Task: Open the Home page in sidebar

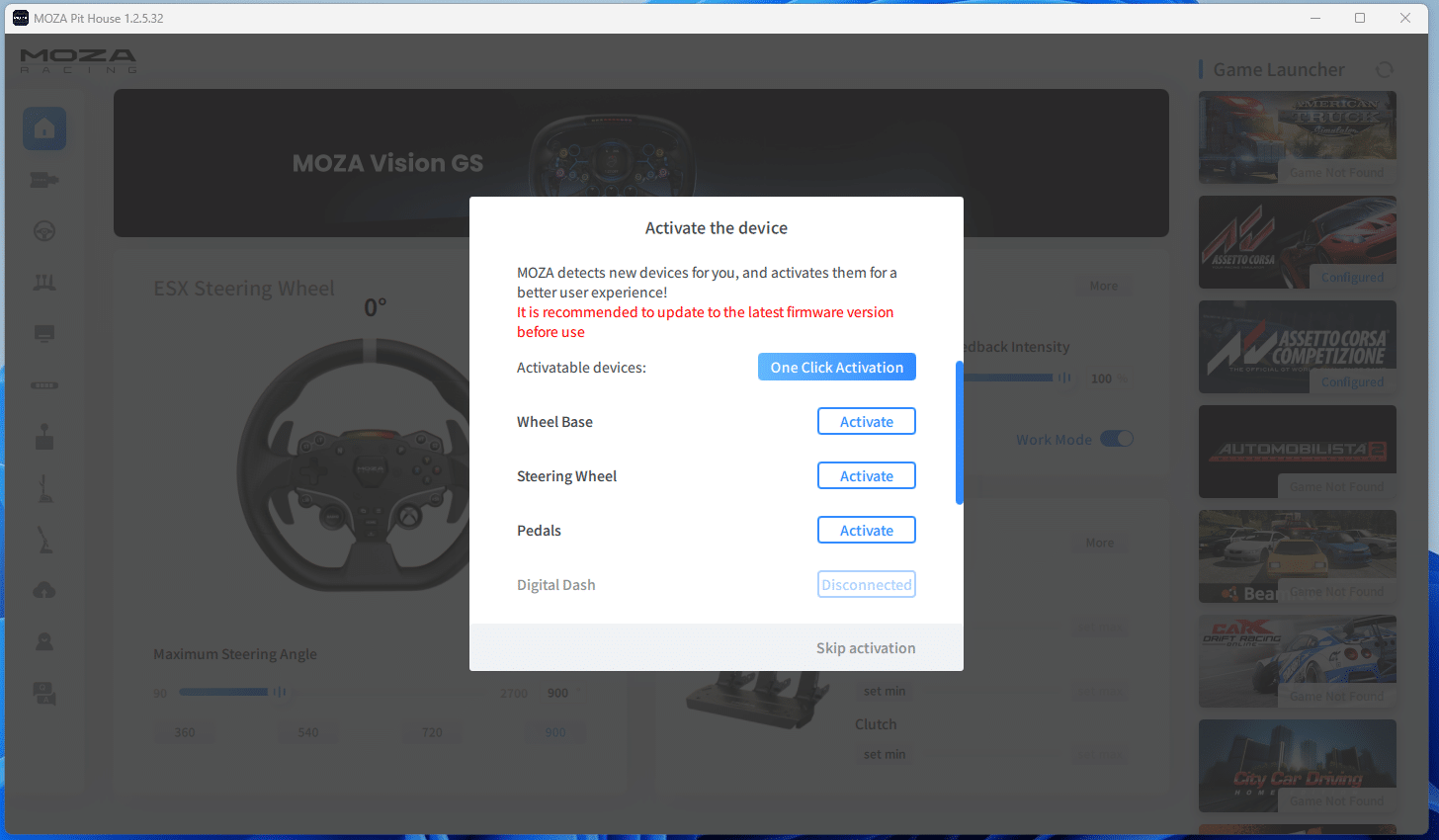Action: click(44, 128)
